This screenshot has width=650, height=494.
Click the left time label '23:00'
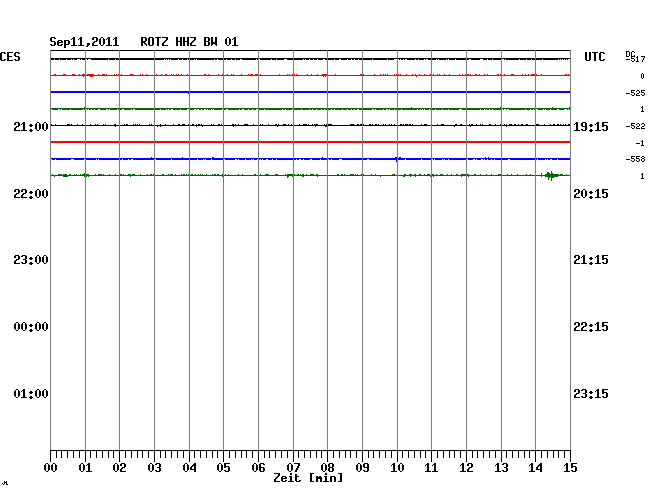point(31,260)
